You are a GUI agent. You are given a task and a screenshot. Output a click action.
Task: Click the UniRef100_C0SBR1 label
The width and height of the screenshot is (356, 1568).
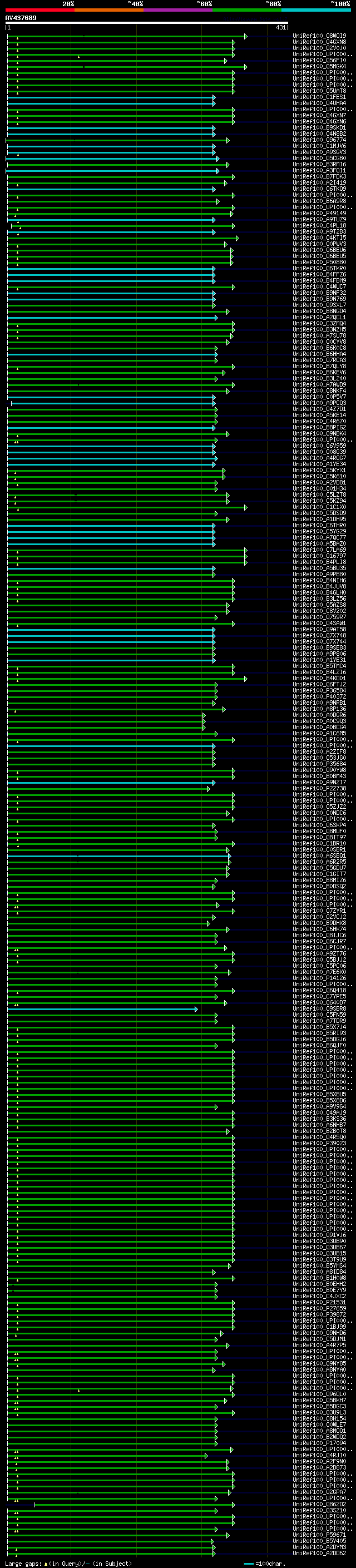click(319, 850)
